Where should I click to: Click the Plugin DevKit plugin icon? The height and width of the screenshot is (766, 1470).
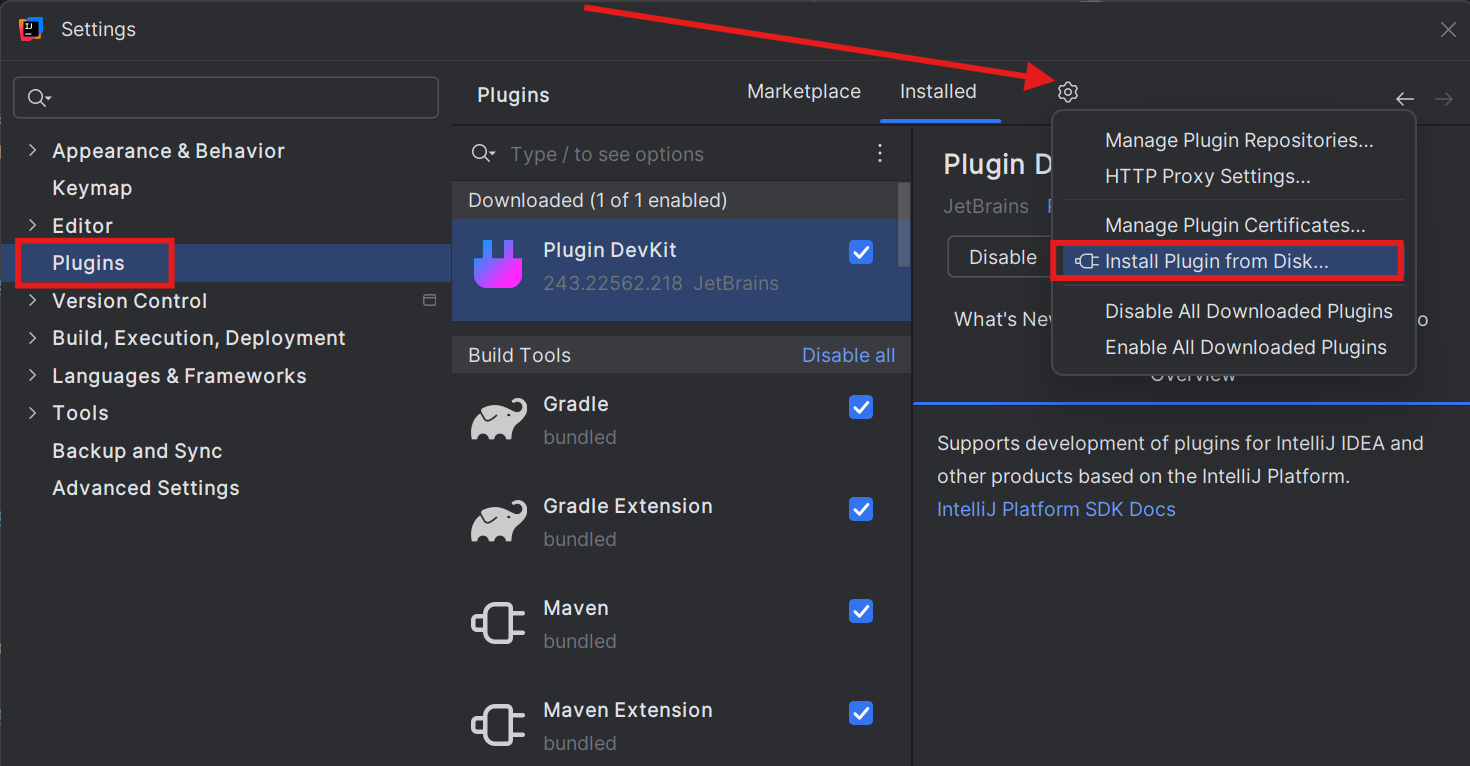[x=498, y=265]
